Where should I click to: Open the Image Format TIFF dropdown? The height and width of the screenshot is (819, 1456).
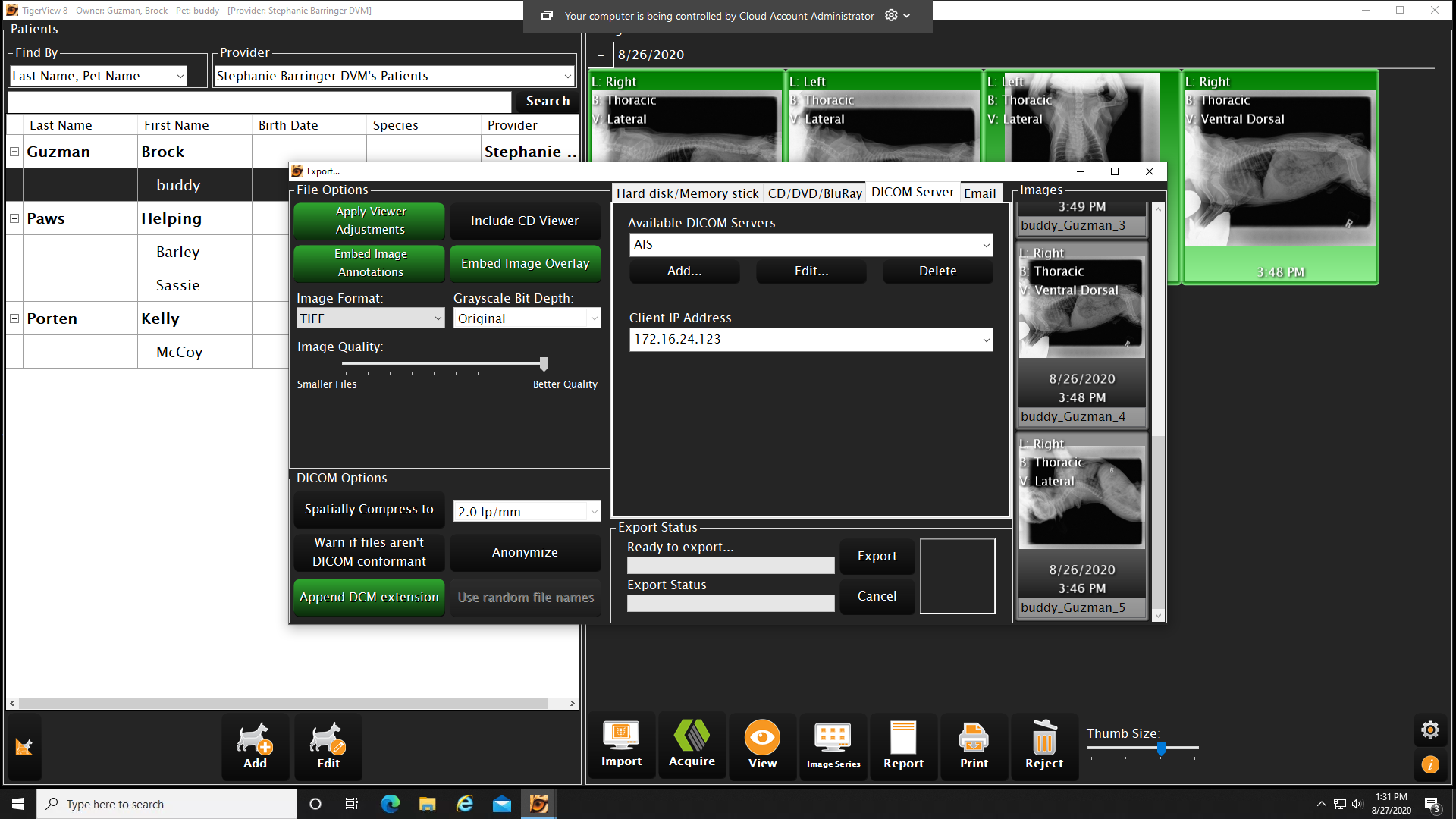point(370,318)
